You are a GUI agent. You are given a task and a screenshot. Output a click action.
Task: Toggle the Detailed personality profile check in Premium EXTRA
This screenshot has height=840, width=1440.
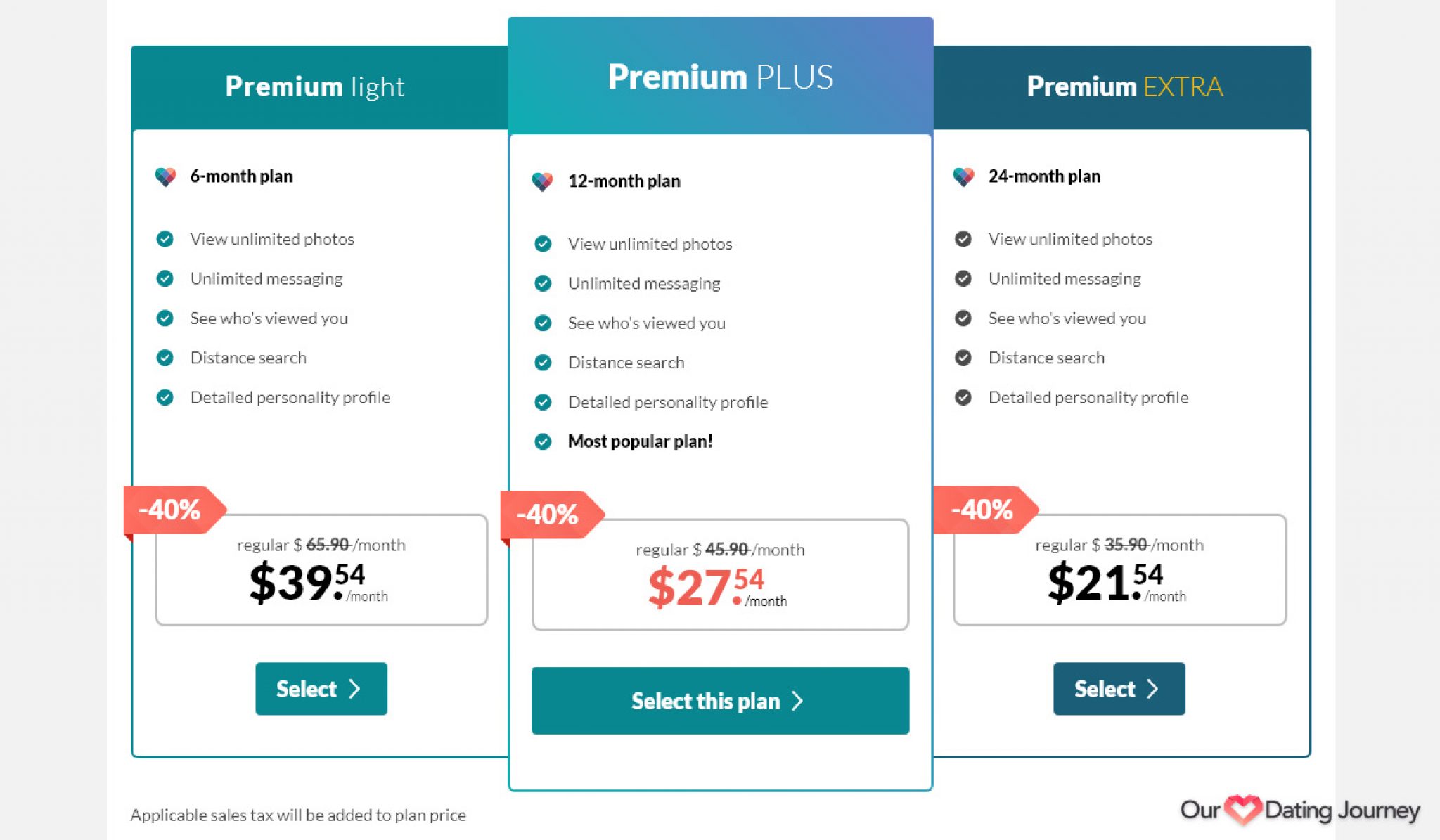click(x=964, y=397)
